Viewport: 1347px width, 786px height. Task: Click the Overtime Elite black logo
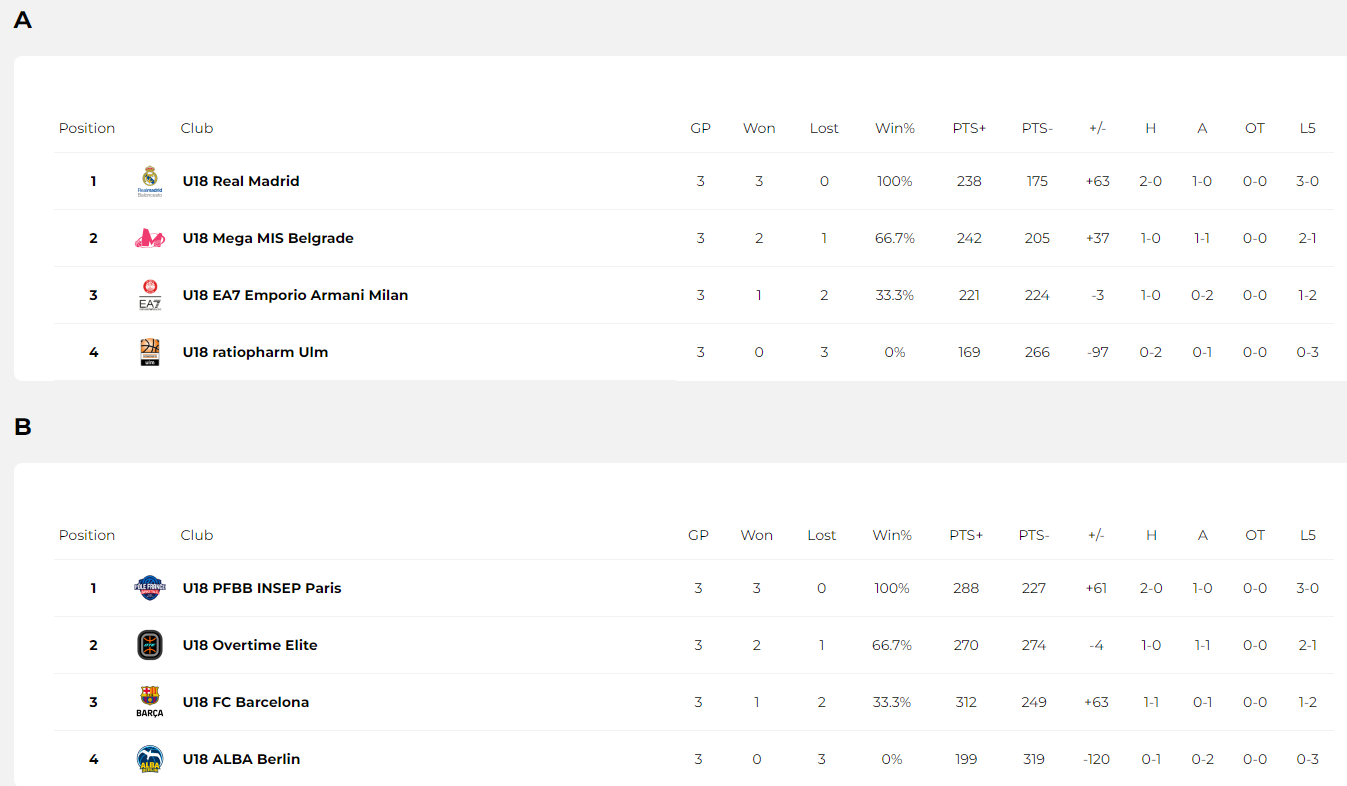pos(149,645)
